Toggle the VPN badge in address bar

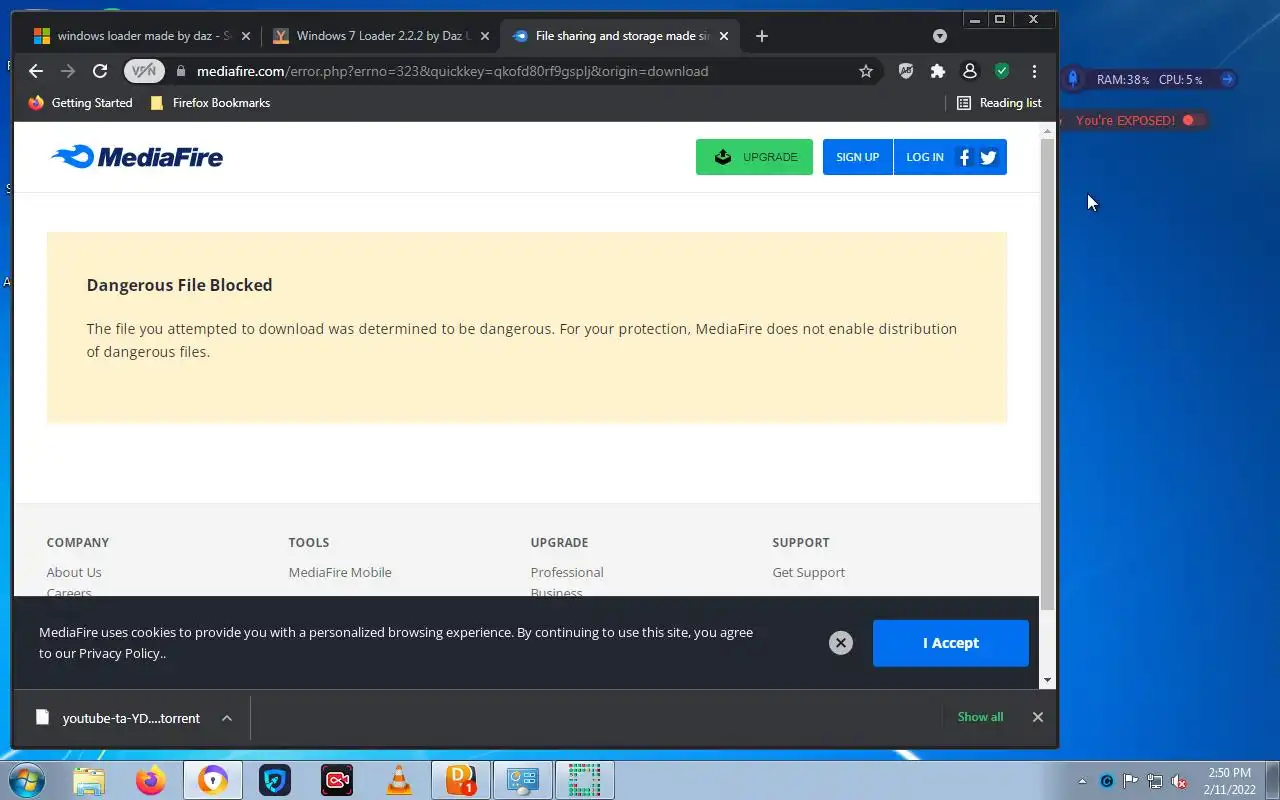click(144, 71)
